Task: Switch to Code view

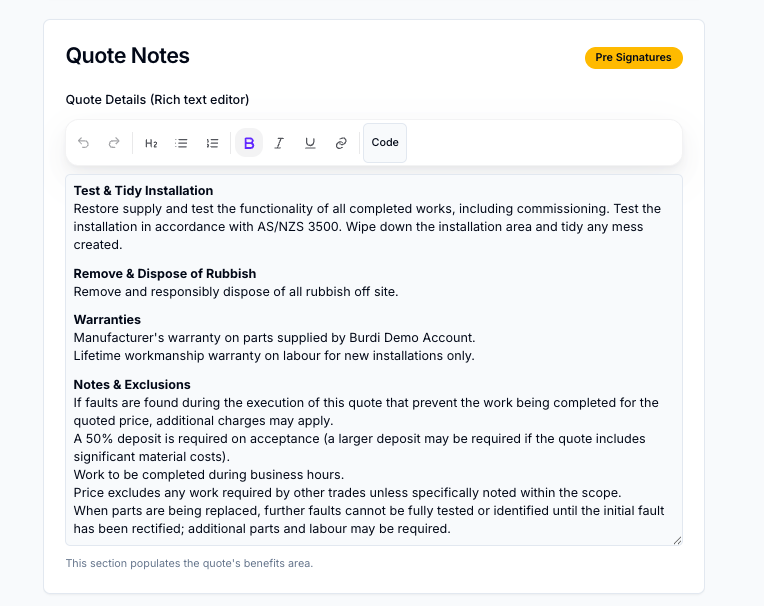Action: (x=385, y=143)
